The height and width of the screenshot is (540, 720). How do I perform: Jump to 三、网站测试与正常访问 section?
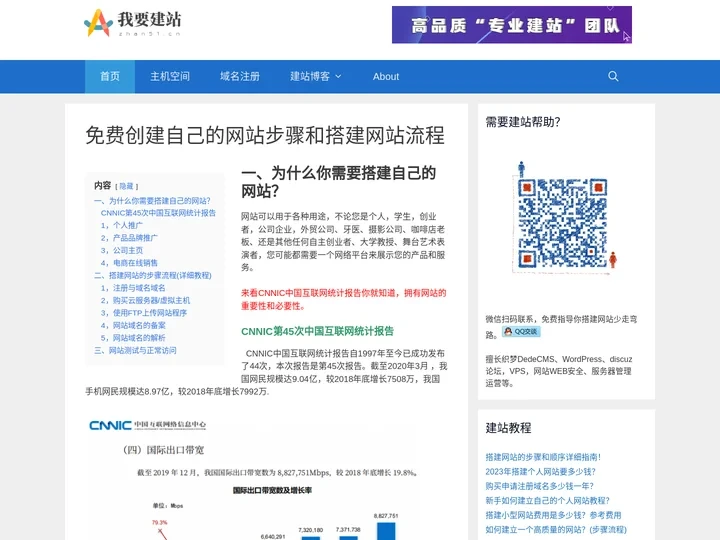coord(135,350)
